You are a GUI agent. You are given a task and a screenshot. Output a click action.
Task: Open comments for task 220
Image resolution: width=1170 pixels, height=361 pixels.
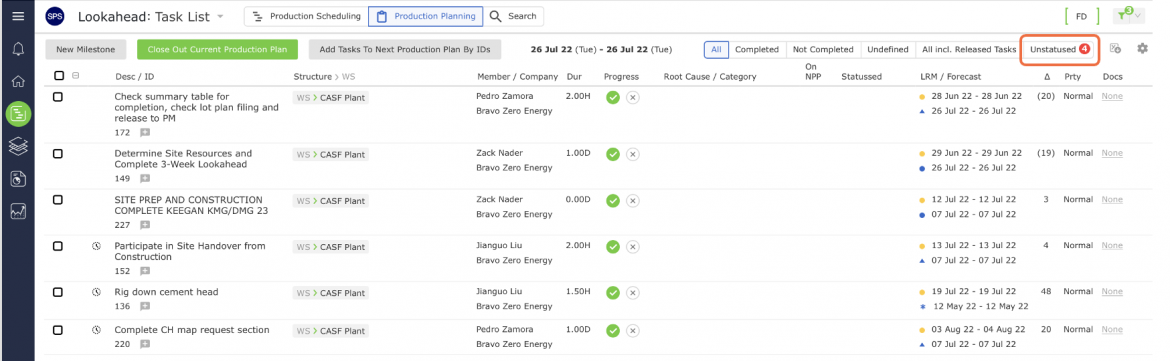(145, 345)
